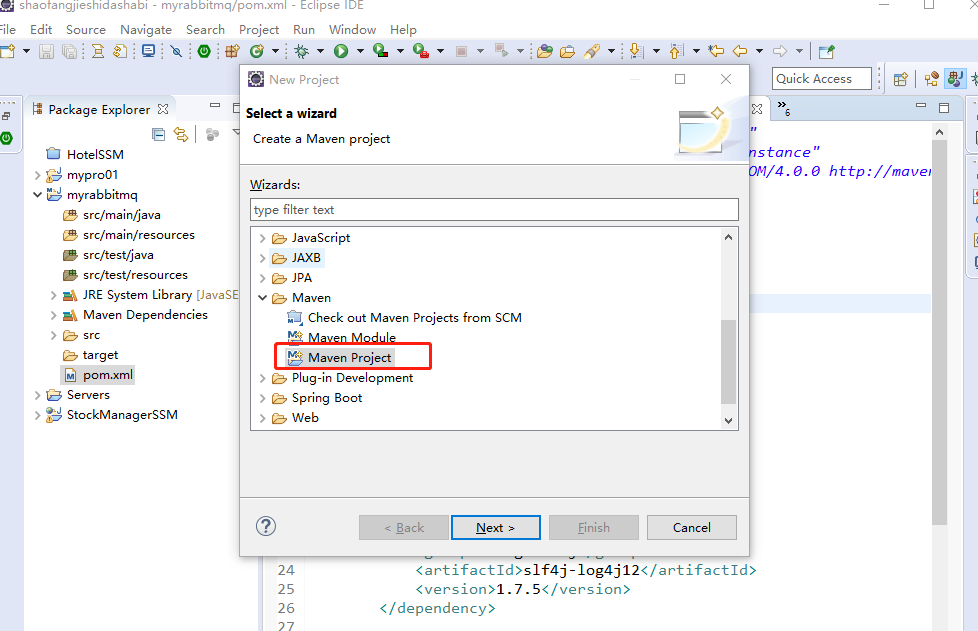Click Link with Editor in Package Explorer
Screen dimensions: 978x631
click(x=181, y=134)
